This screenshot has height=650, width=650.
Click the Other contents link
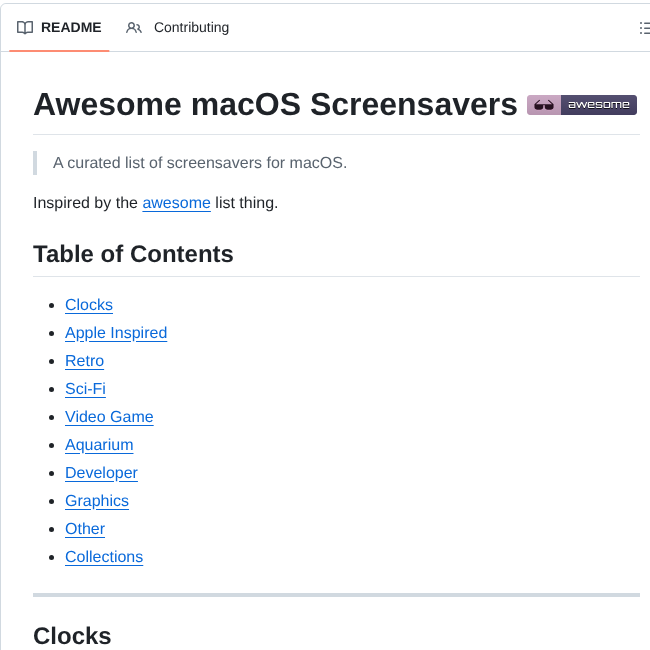85,529
